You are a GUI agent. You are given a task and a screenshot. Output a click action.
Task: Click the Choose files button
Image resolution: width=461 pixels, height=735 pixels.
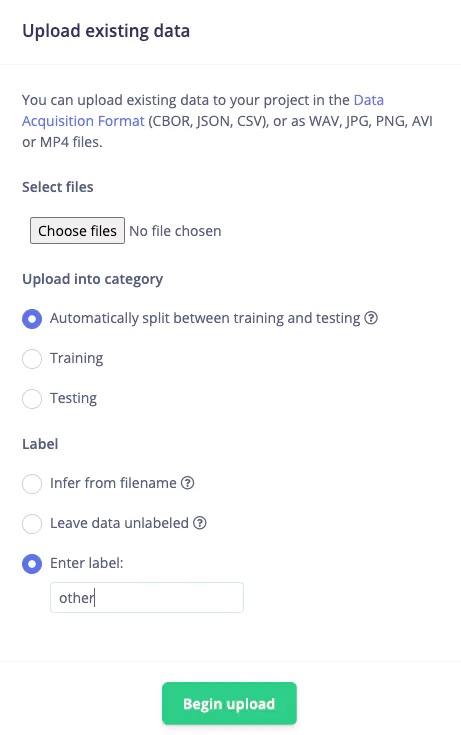77,231
